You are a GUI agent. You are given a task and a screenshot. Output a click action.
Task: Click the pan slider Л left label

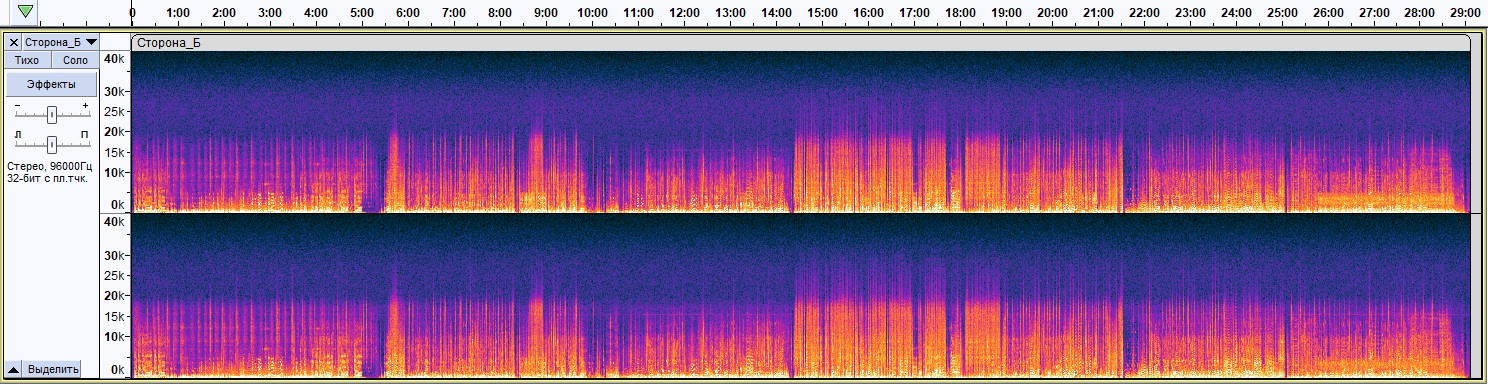17,134
